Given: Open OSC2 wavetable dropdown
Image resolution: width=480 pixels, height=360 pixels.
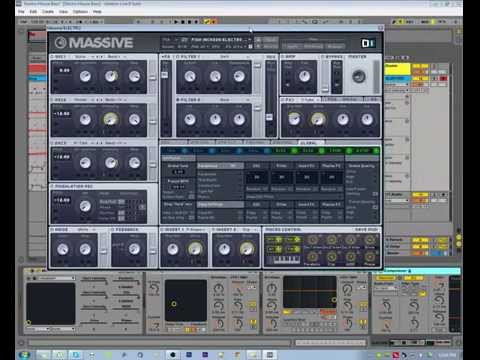Looking at the screenshot, I should (83, 100).
